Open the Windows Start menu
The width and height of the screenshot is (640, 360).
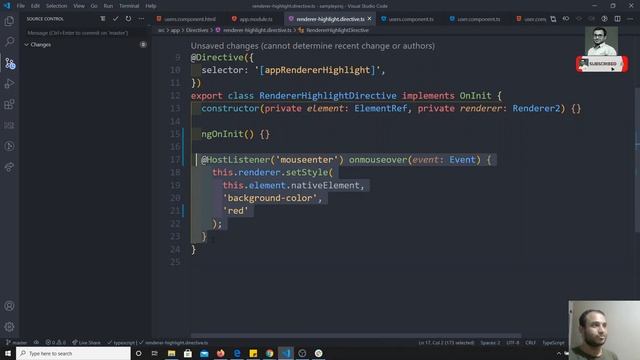pos(8,353)
